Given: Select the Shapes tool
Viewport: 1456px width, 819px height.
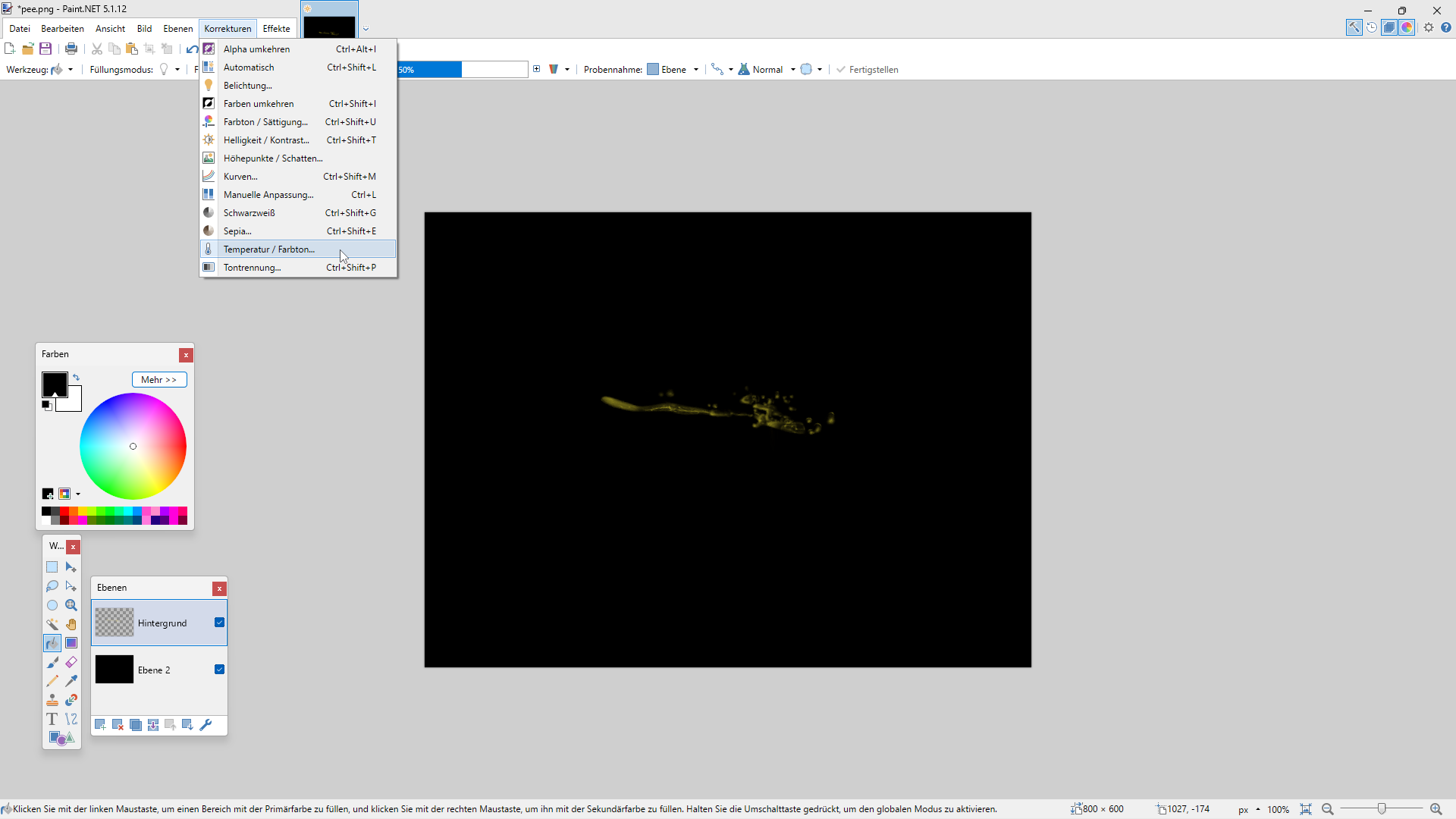Looking at the screenshot, I should coord(61,738).
